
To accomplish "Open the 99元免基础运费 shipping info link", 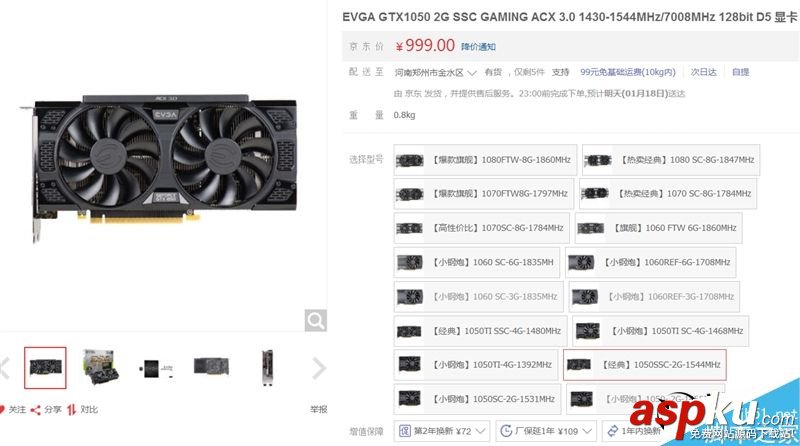I will point(628,72).
